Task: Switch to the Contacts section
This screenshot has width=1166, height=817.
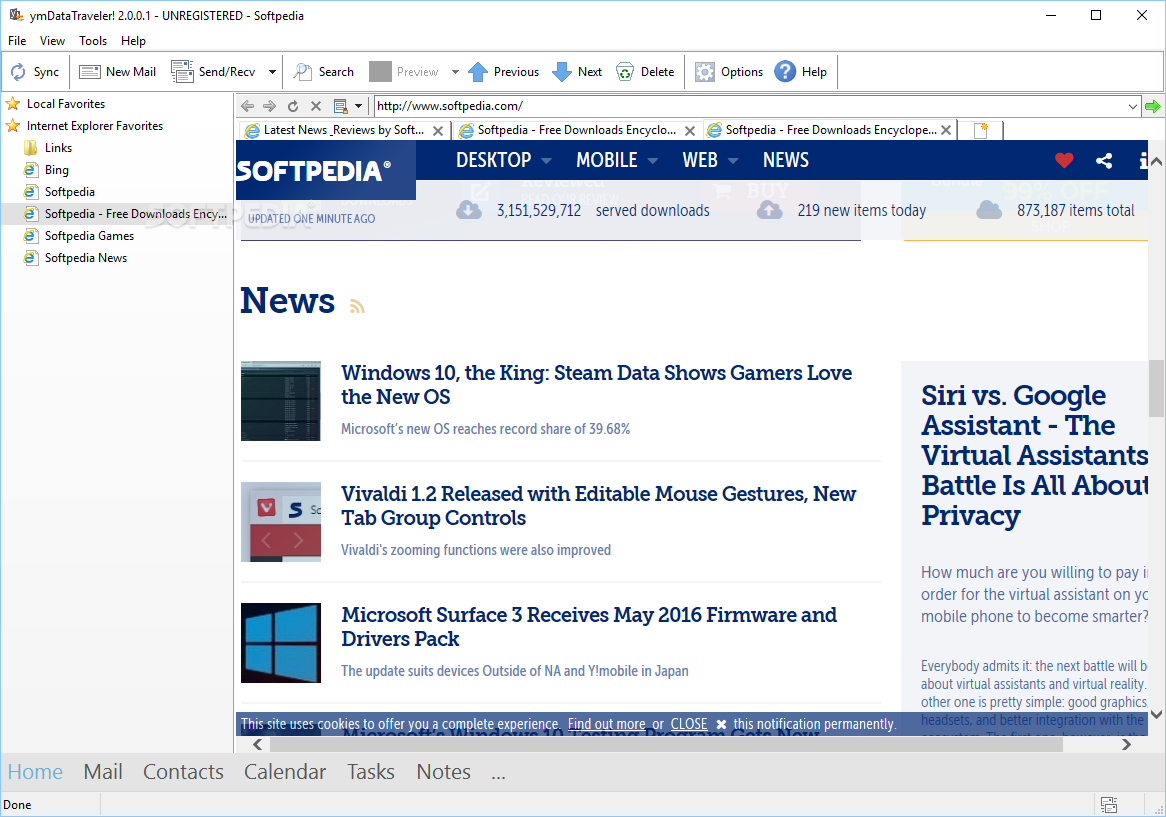Action: pyautogui.click(x=183, y=772)
